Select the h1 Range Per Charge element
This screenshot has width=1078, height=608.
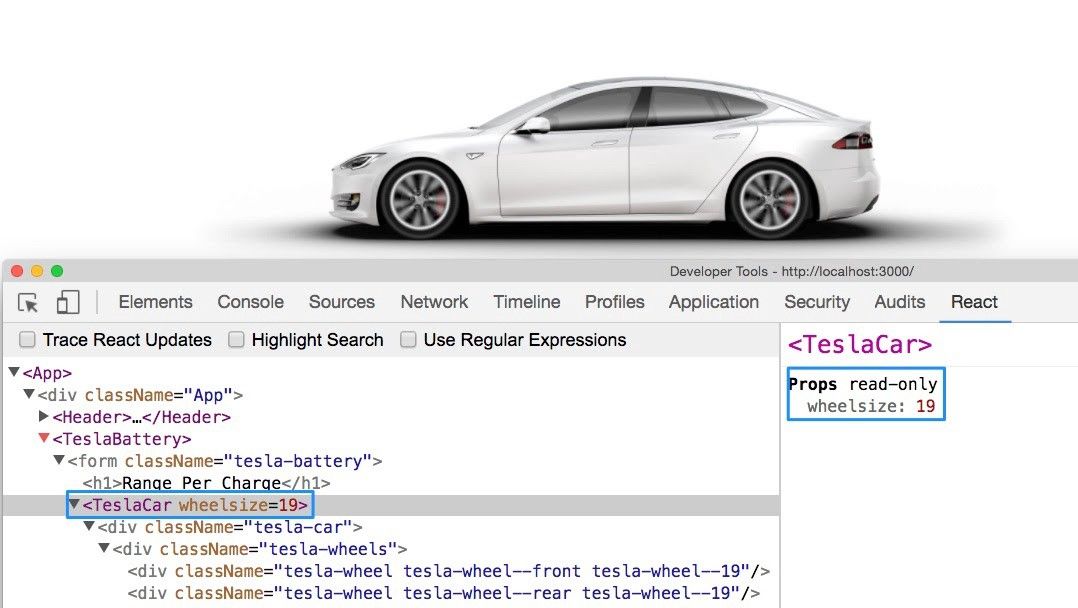[x=206, y=483]
